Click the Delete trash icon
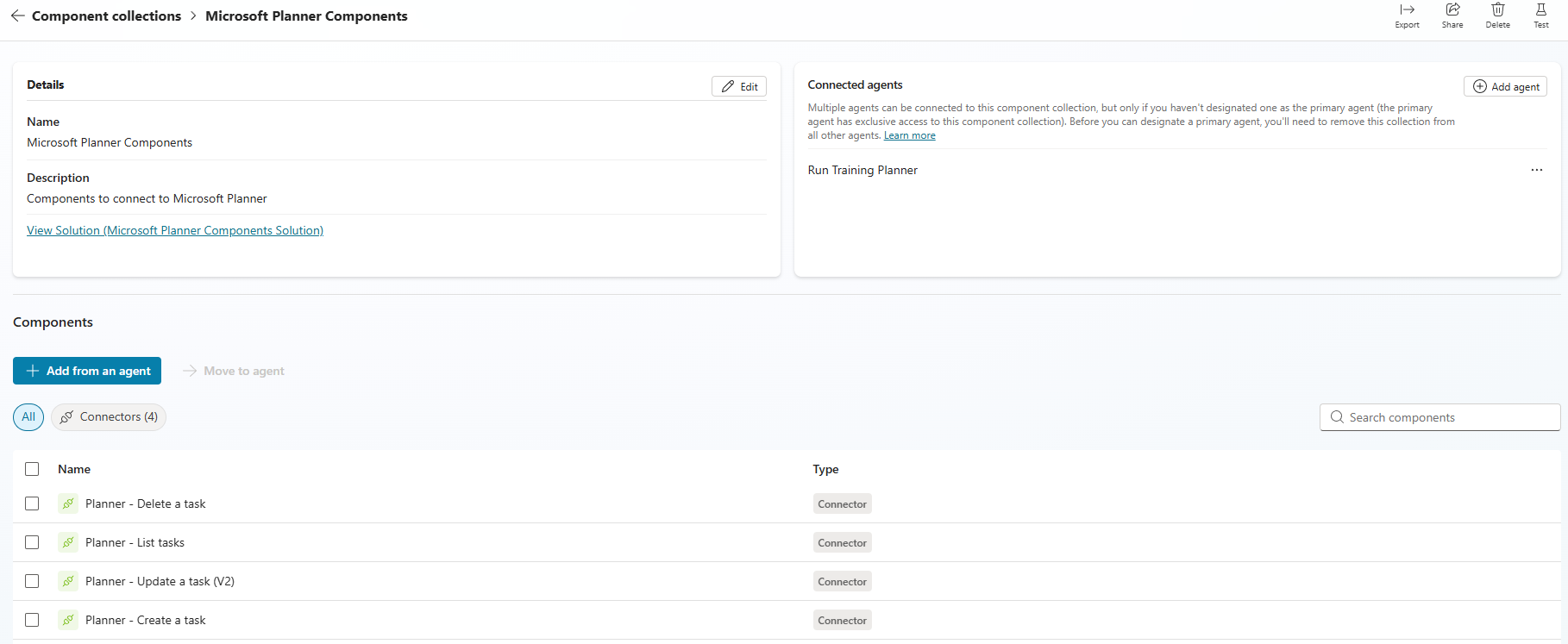 (1497, 10)
